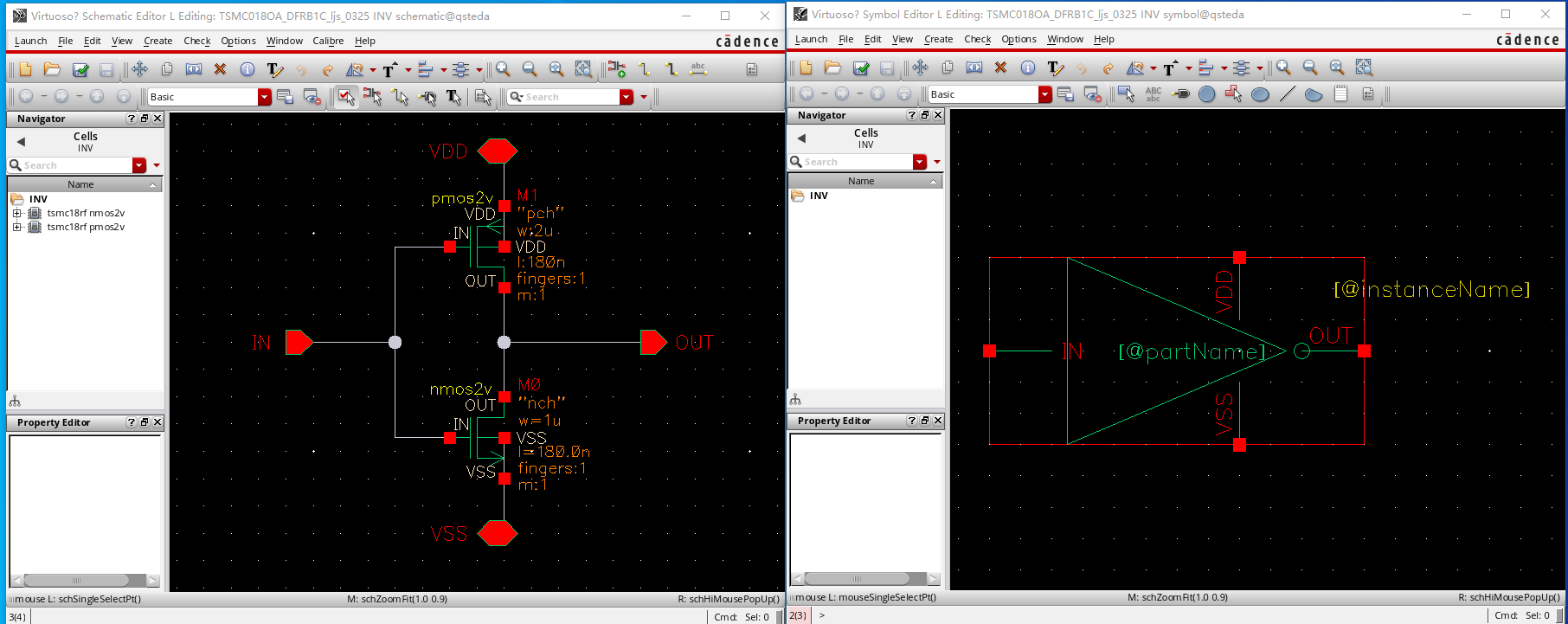This screenshot has width=1568, height=624.
Task: Click the Redo arrow in Schematic Editor
Action: tap(328, 70)
